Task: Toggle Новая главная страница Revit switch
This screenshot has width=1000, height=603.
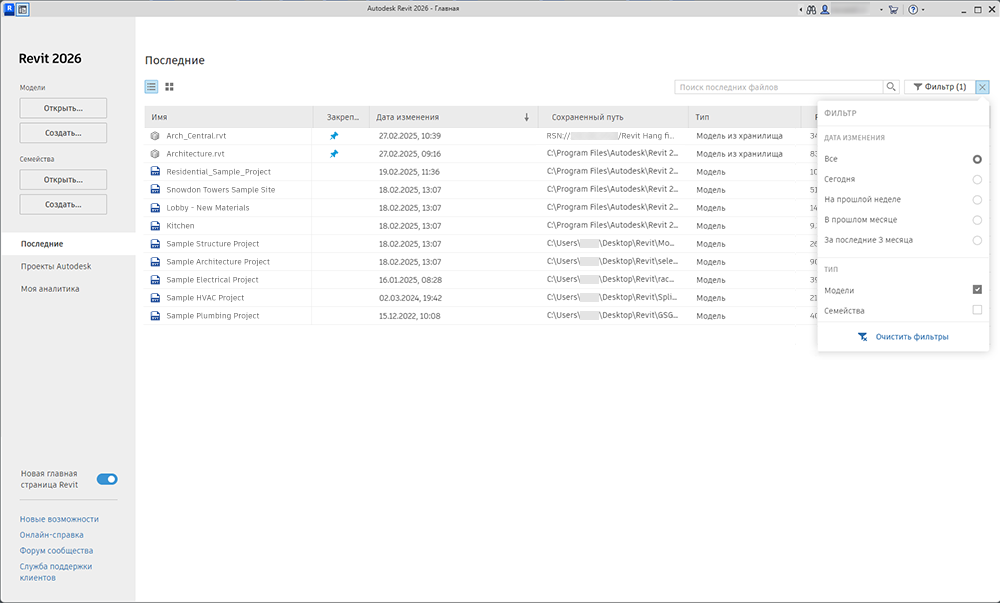Action: [x=107, y=479]
